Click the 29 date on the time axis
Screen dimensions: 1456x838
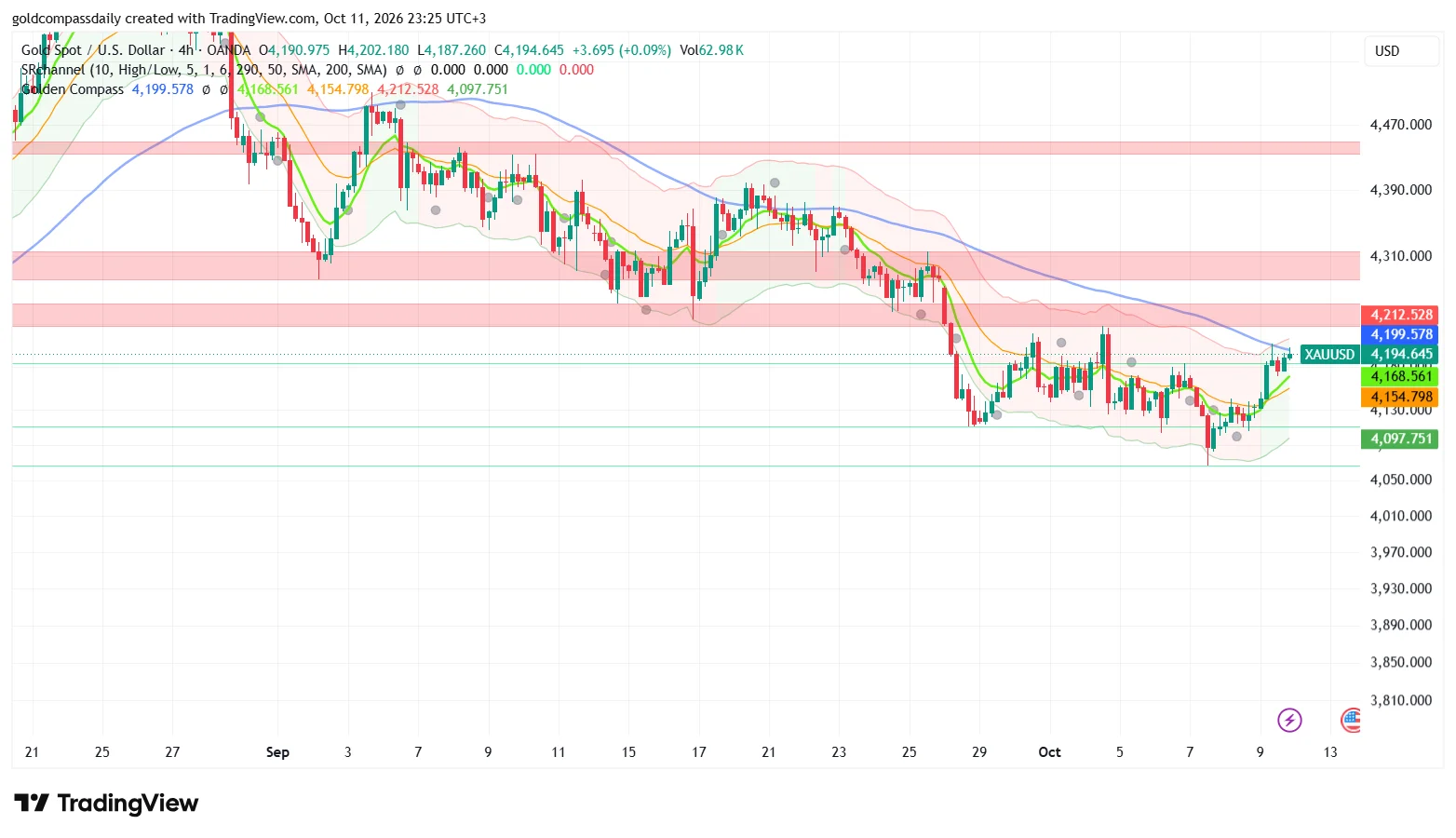point(979,752)
